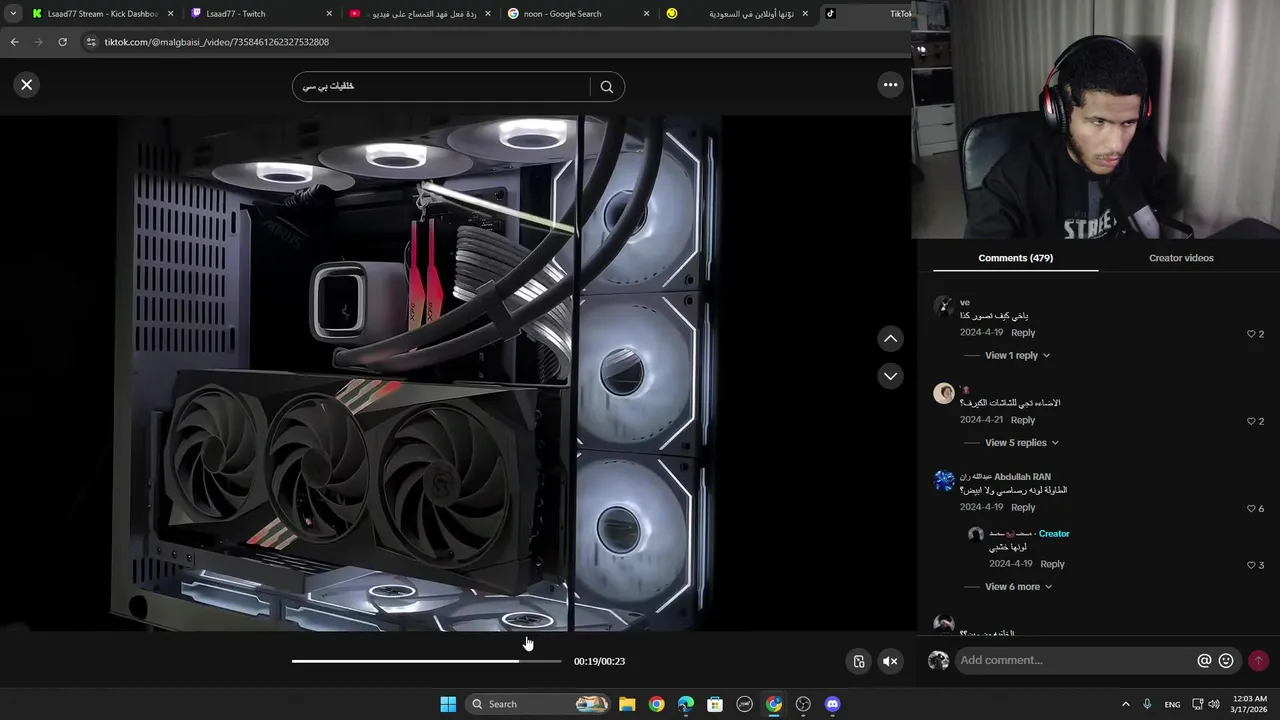Open the three-dot more options menu

click(x=890, y=85)
